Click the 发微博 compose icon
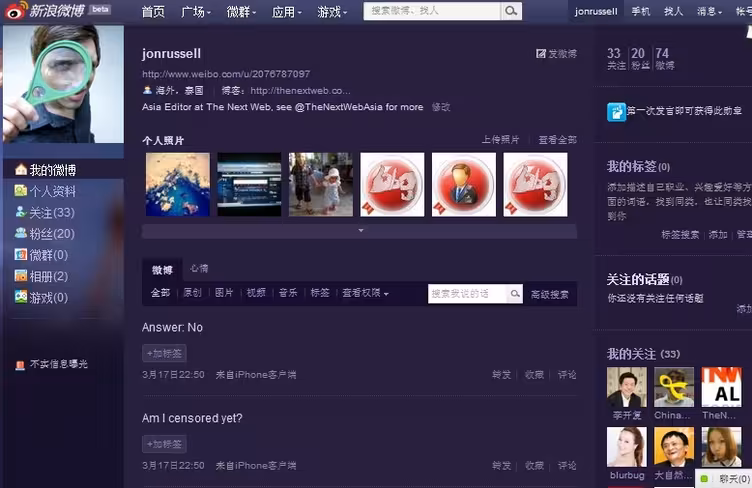Image resolution: width=752 pixels, height=488 pixels. (540, 54)
